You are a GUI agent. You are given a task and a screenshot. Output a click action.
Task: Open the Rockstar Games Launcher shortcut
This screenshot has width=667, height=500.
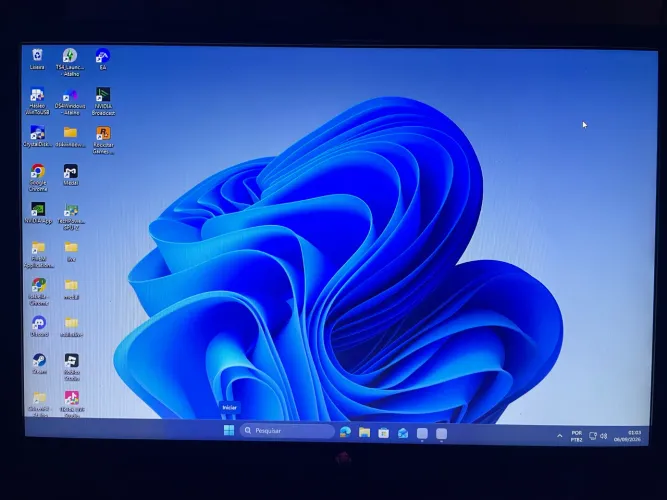[x=103, y=140]
